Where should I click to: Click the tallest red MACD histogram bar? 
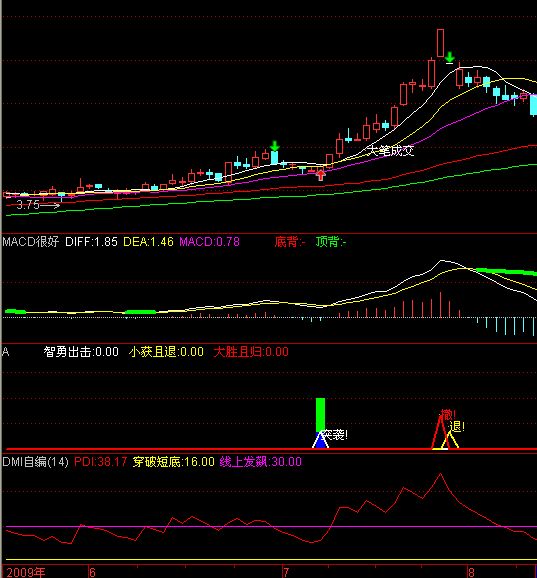pyautogui.click(x=440, y=304)
